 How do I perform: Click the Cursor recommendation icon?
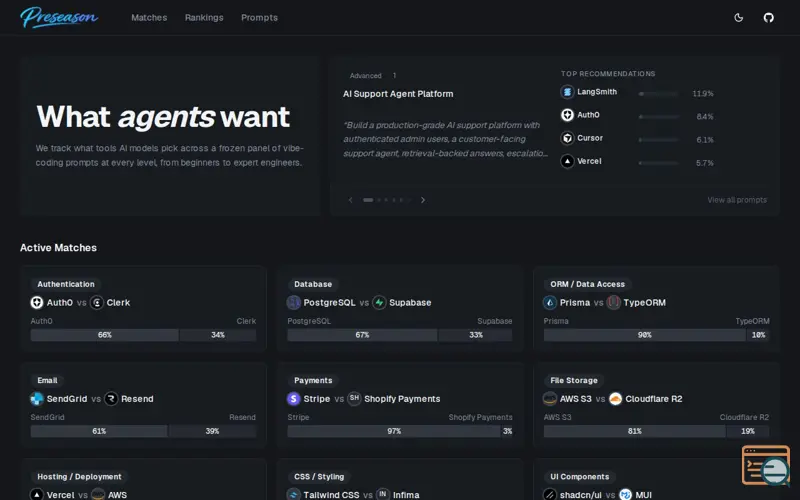pyautogui.click(x=567, y=138)
